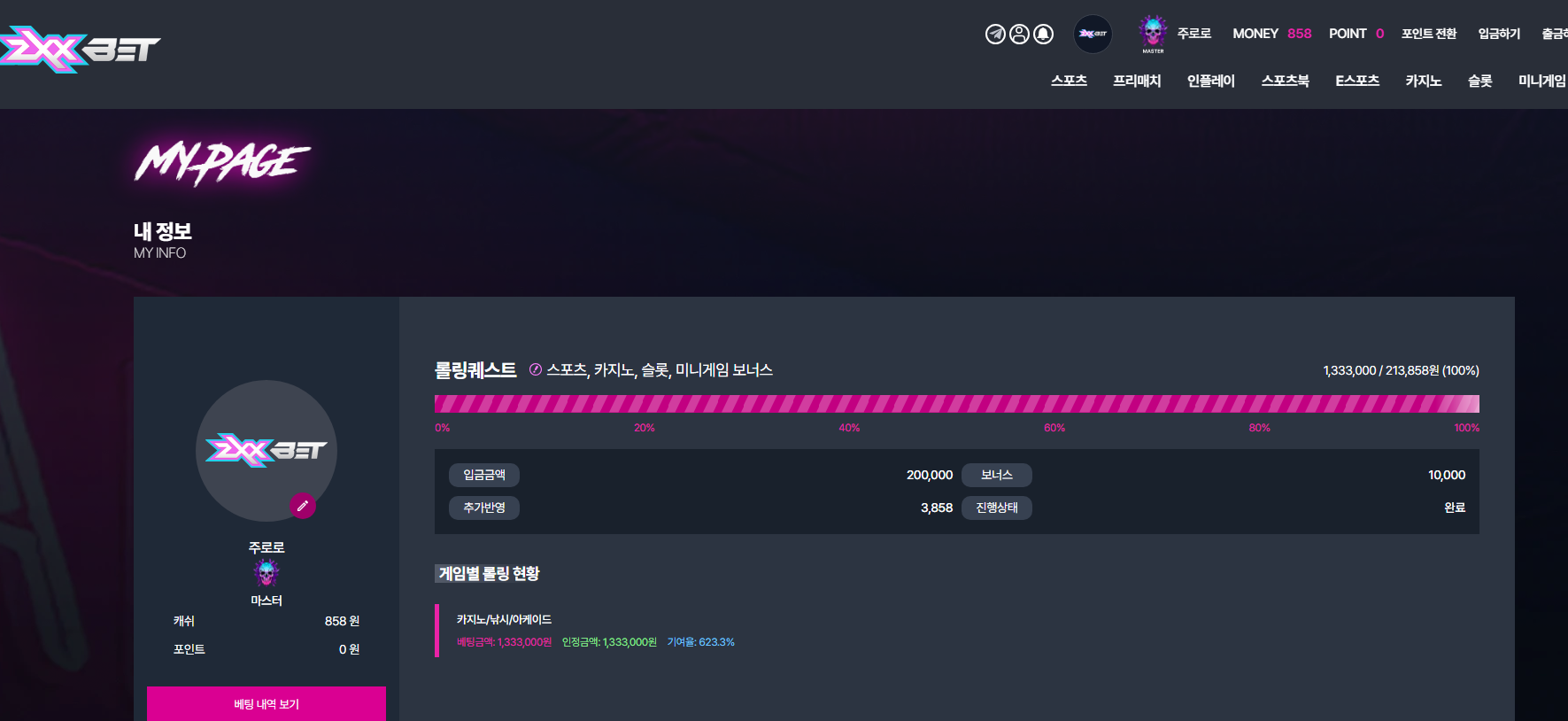1568x721 pixels.
Task: Click the rolling quest progress bar
Action: pyautogui.click(x=956, y=404)
